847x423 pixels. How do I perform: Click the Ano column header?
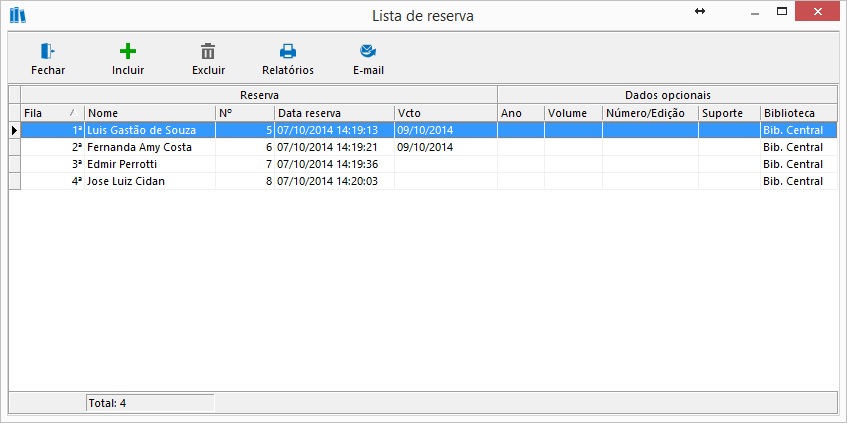[521, 113]
